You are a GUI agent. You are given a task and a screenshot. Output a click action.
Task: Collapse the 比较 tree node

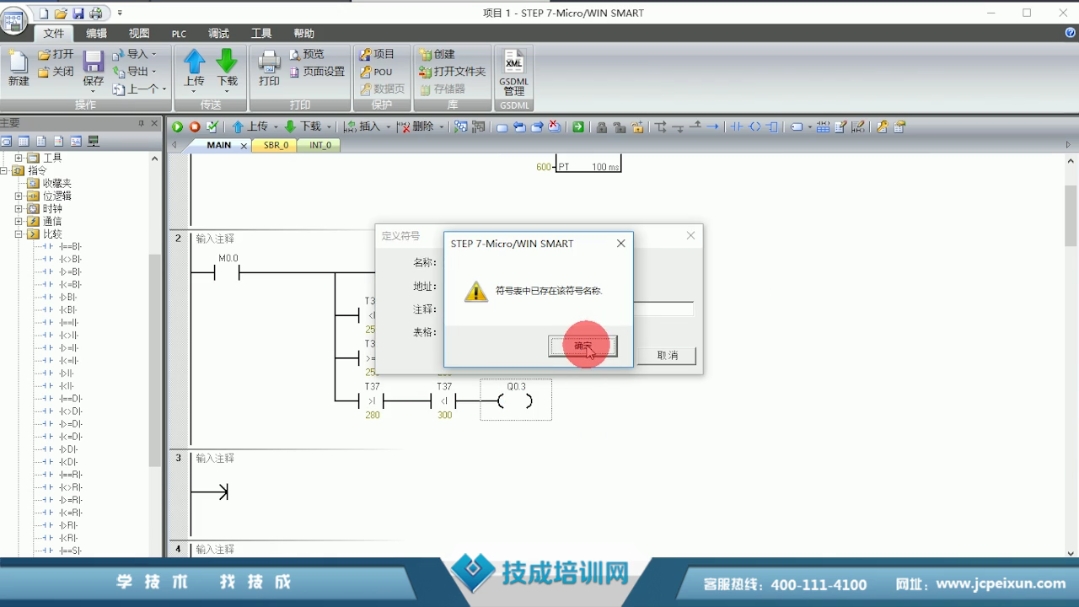(x=19, y=234)
